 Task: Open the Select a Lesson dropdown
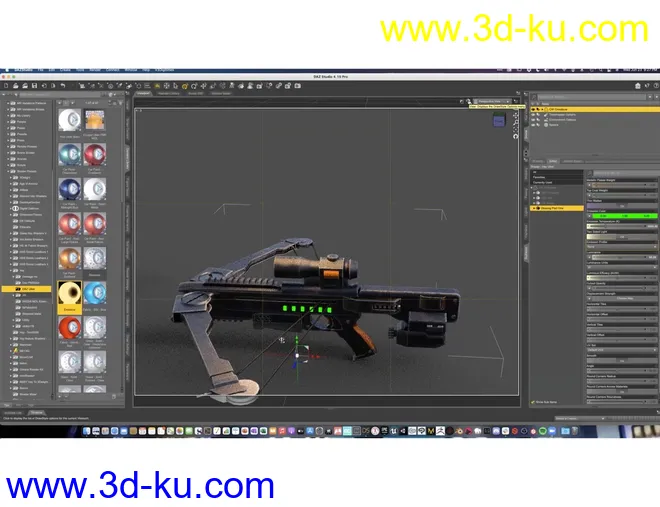pos(580,419)
